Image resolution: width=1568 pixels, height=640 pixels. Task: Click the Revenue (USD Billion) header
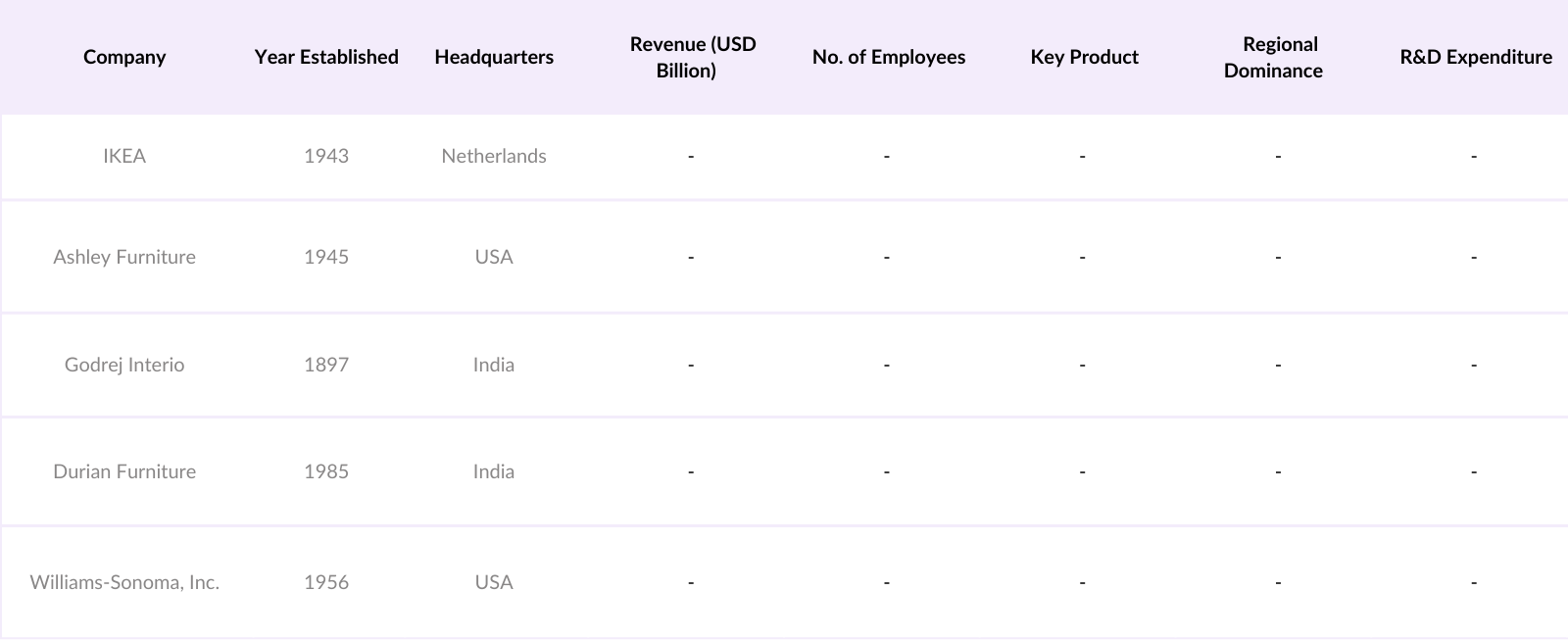point(692,57)
